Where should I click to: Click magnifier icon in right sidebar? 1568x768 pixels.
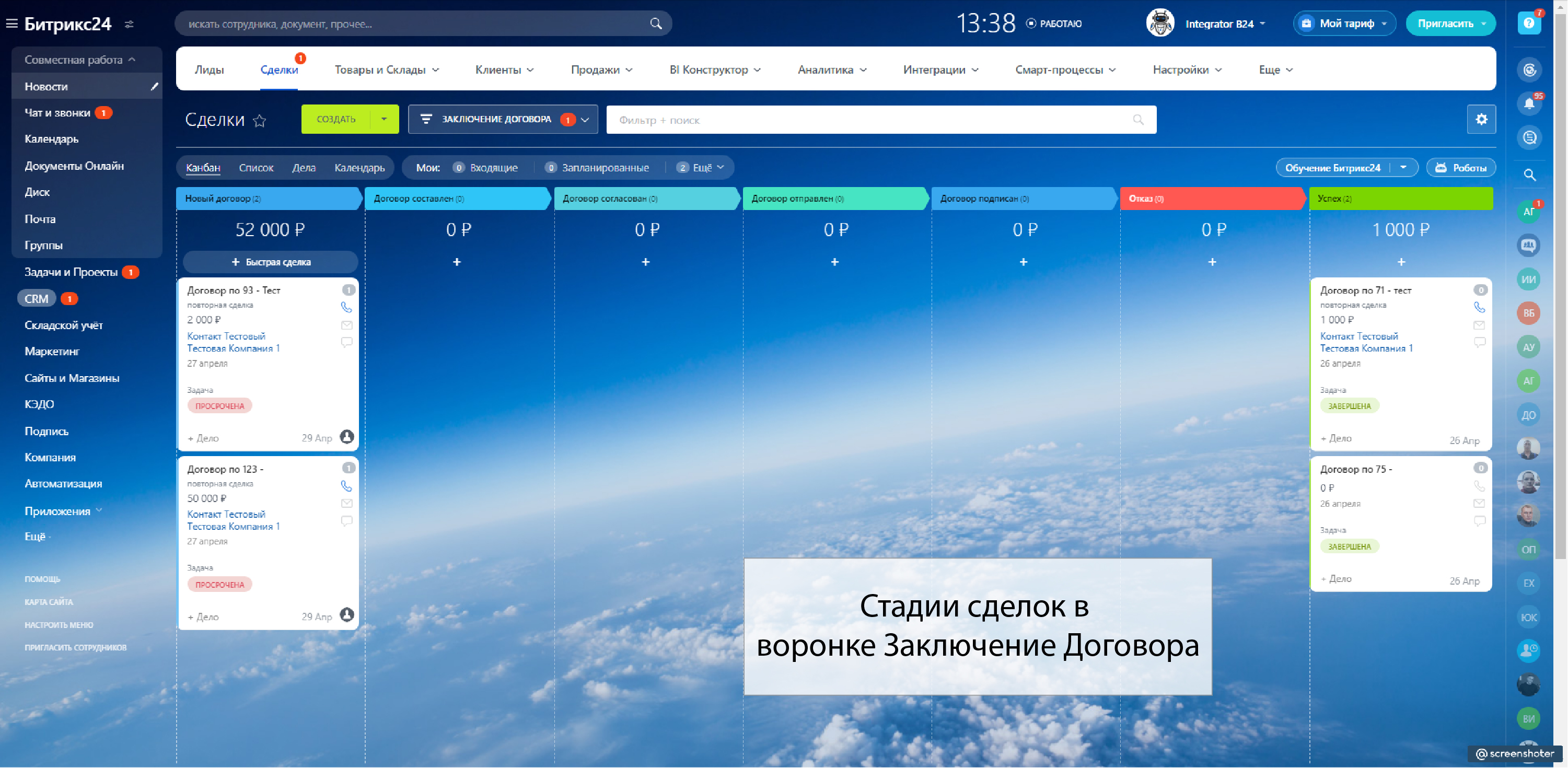click(x=1529, y=175)
